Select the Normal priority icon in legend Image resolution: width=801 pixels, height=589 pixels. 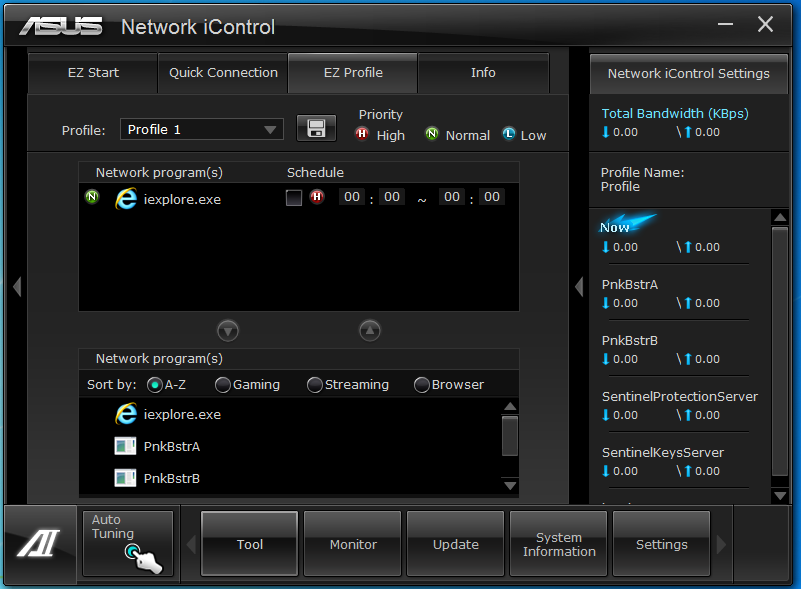click(432, 134)
